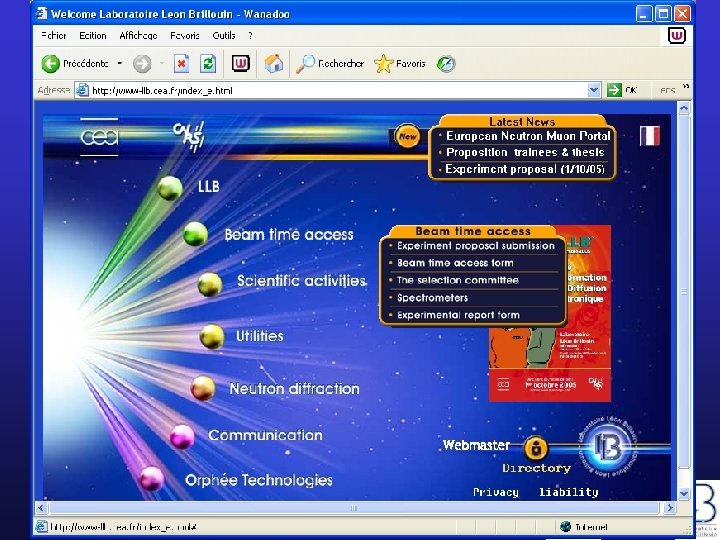Open the Outils menu
Image resolution: width=720 pixels, height=540 pixels.
pos(224,35)
